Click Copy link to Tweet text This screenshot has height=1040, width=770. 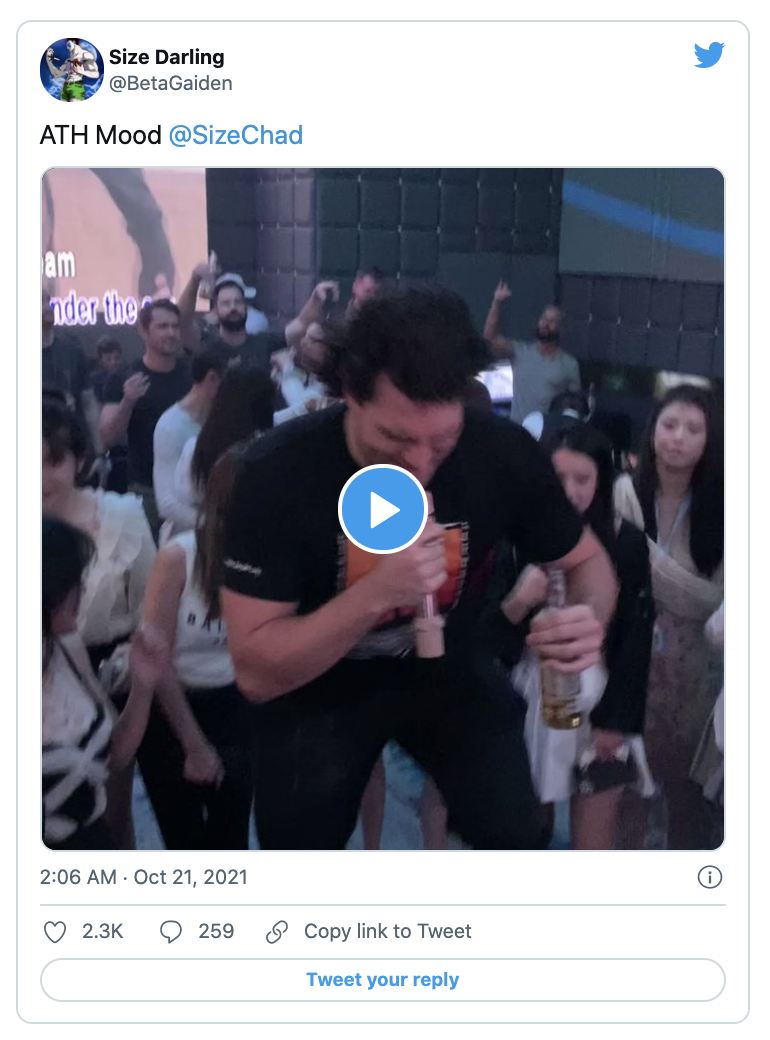[x=387, y=932]
